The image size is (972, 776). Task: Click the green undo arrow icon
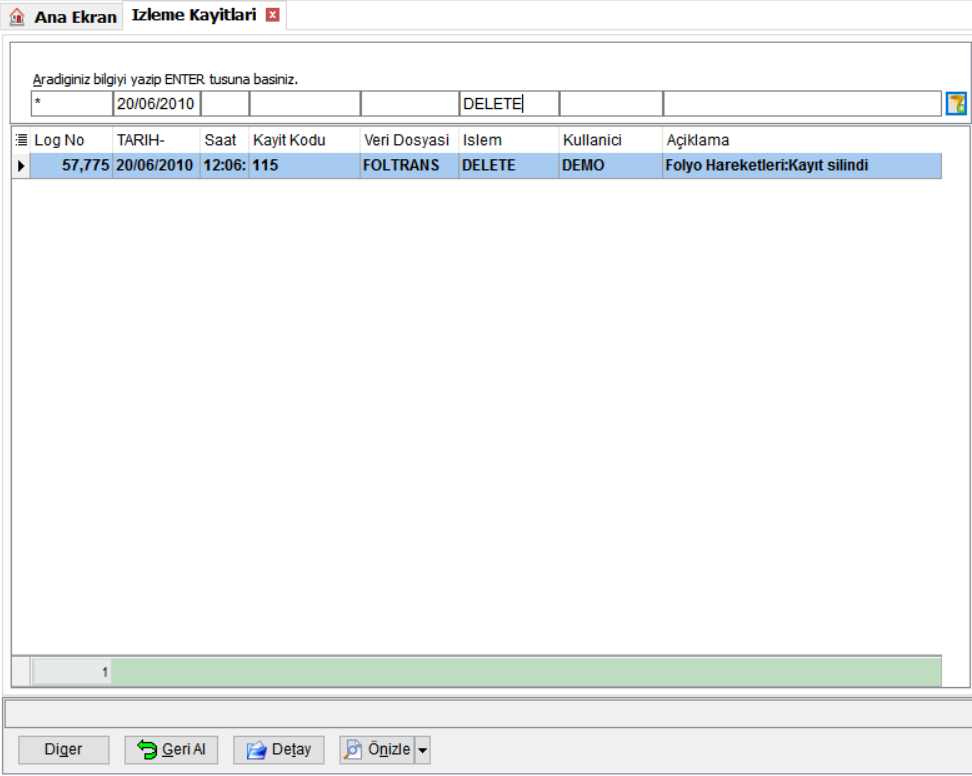click(x=147, y=749)
